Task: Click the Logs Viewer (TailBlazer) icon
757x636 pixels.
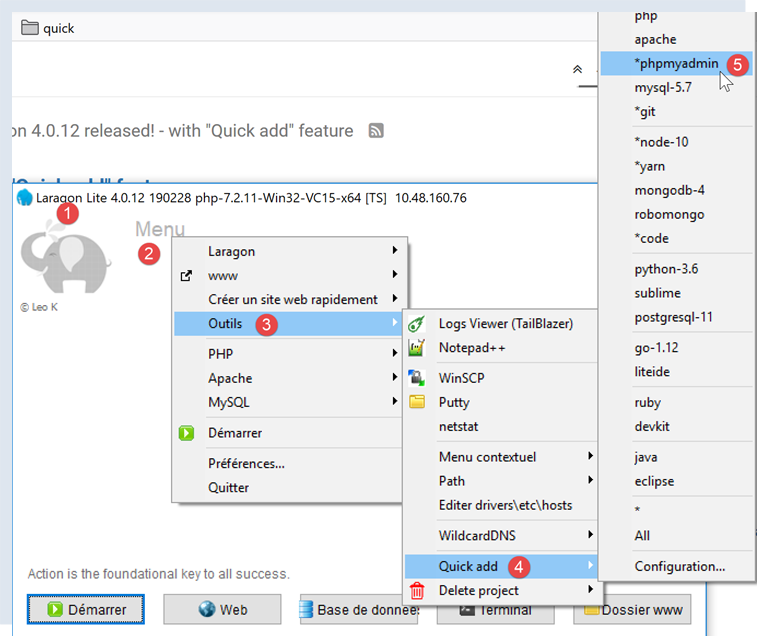Action: pyautogui.click(x=418, y=324)
